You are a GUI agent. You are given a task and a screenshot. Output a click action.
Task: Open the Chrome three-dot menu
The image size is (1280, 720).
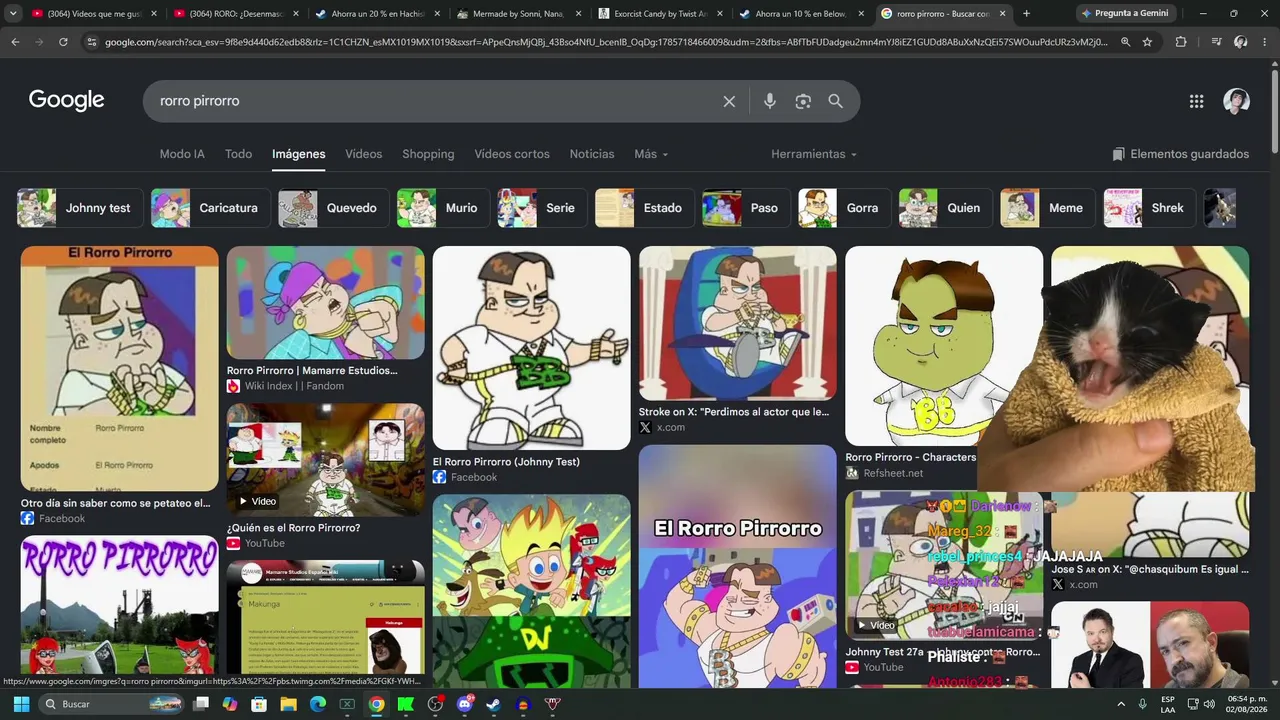[1265, 42]
